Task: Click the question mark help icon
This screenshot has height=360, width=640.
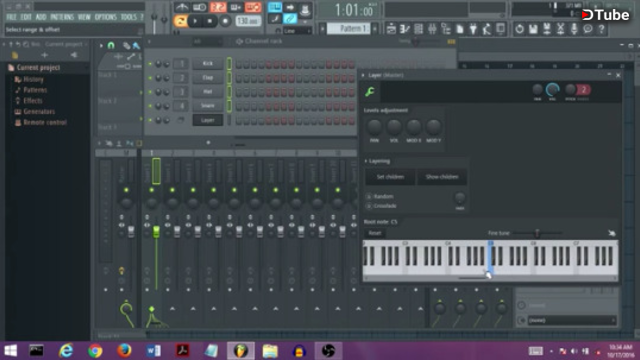Action: (x=601, y=29)
